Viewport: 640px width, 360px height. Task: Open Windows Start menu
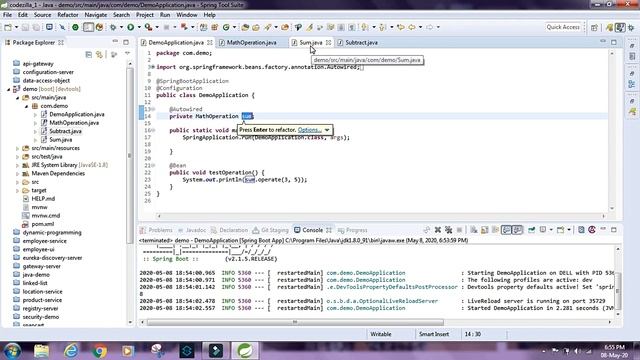[12, 351]
